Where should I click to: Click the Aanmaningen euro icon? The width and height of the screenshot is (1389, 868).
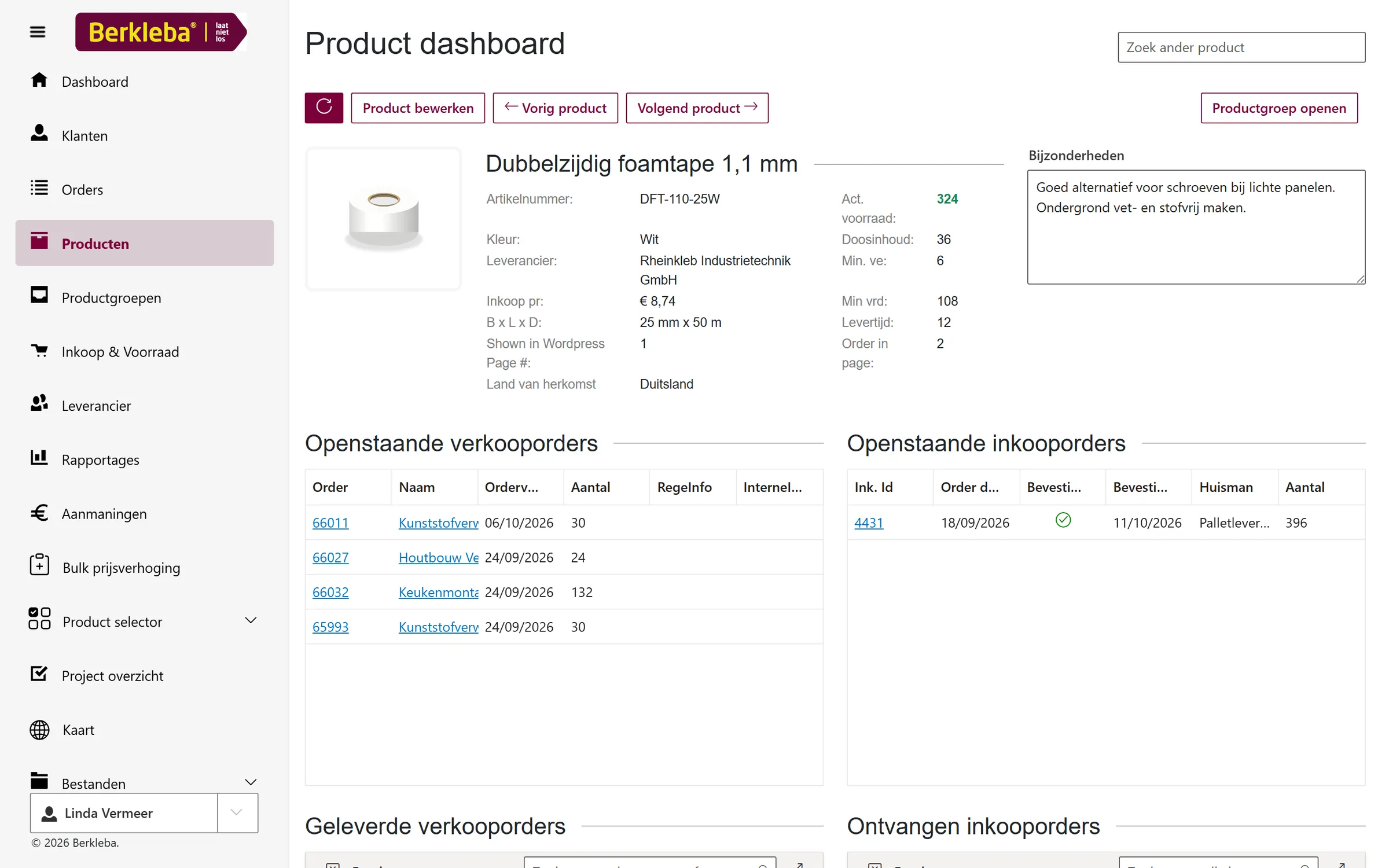[39, 512]
